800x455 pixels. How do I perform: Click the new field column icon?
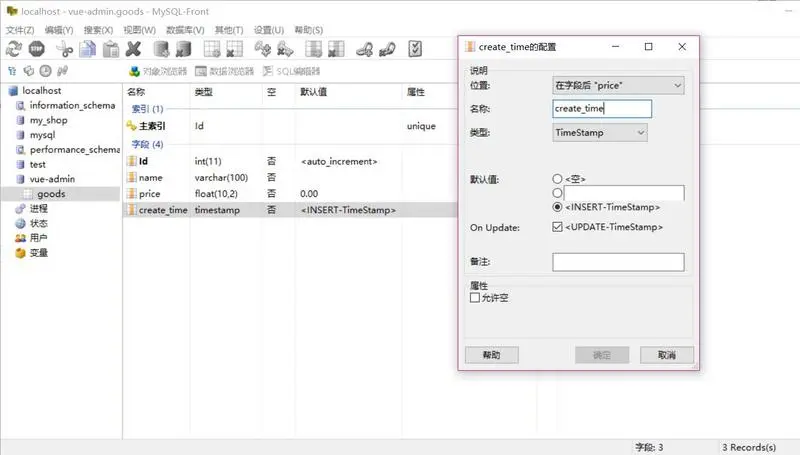point(313,49)
